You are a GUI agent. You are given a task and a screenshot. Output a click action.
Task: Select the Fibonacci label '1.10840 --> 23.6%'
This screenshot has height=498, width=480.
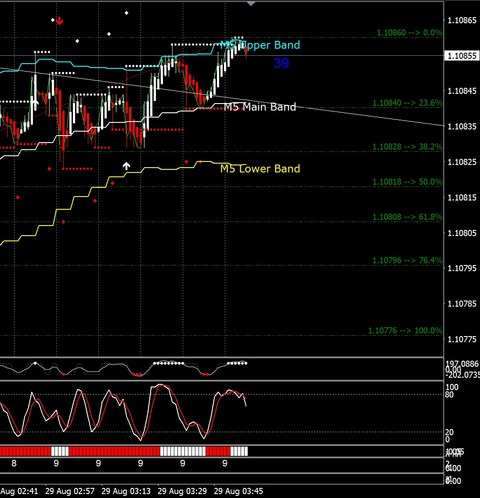click(407, 103)
